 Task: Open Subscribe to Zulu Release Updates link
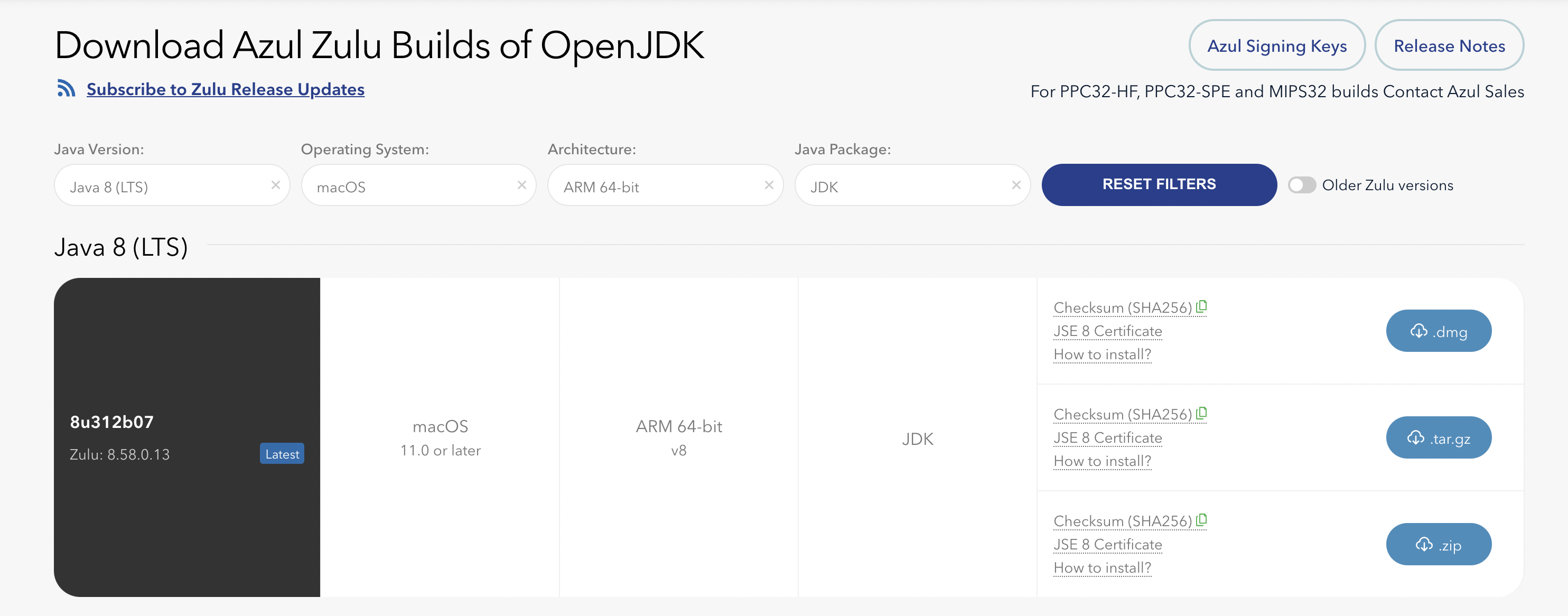pos(225,89)
